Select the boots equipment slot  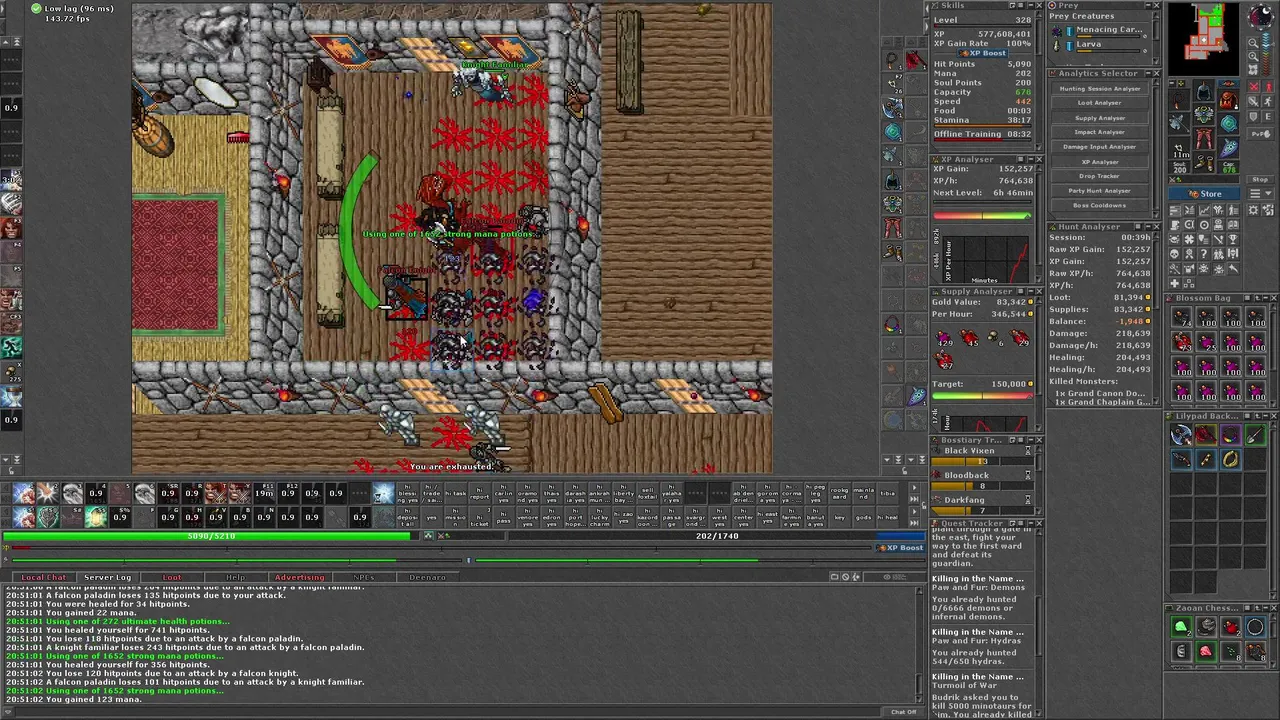1203,160
